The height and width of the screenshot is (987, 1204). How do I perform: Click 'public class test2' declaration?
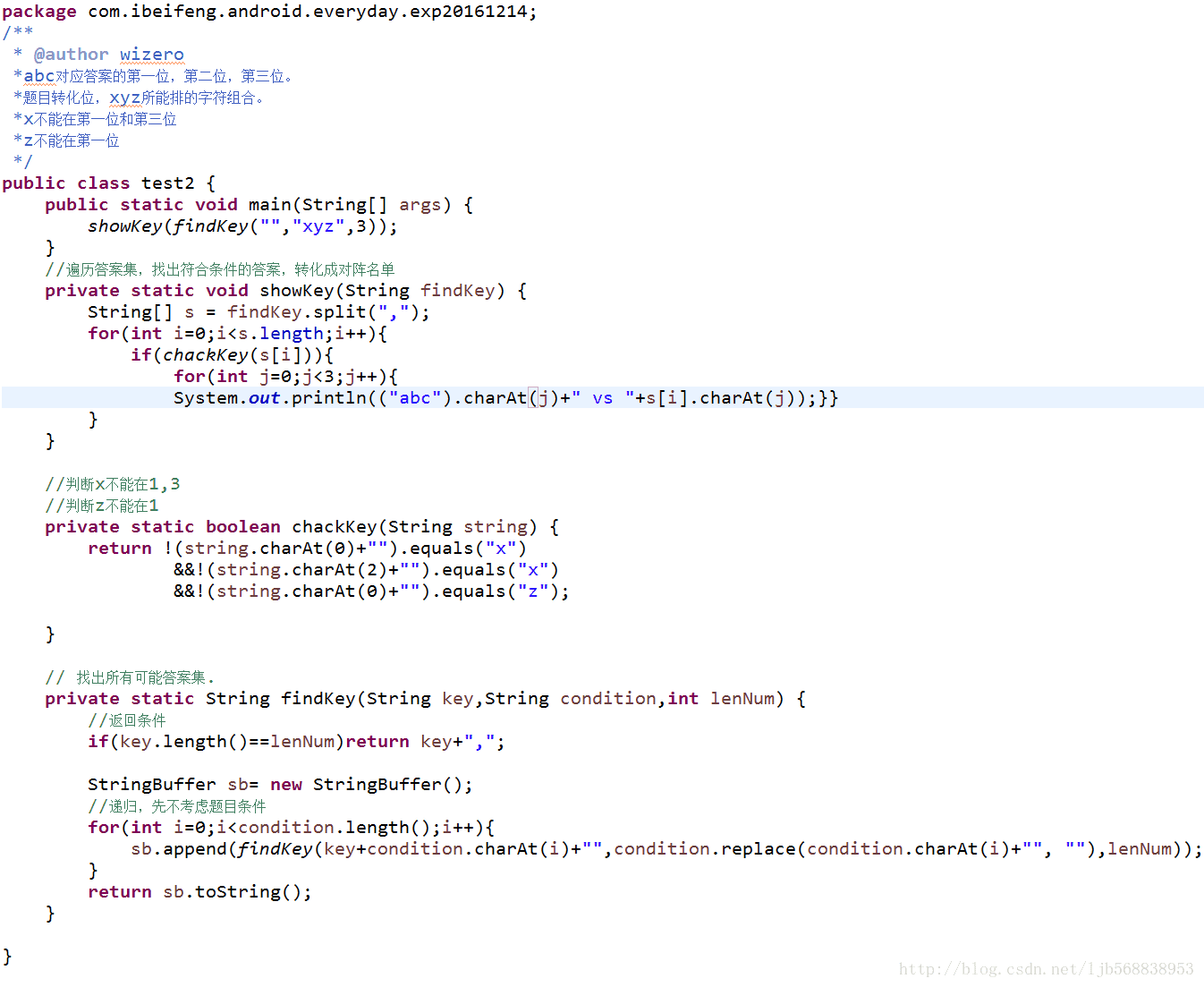pos(109,183)
